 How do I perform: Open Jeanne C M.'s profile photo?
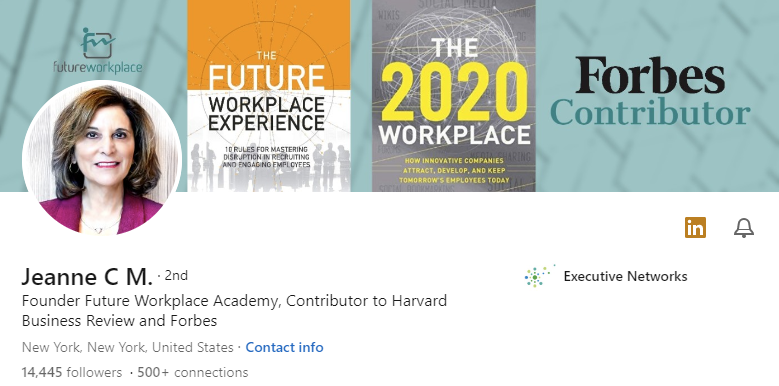point(102,157)
